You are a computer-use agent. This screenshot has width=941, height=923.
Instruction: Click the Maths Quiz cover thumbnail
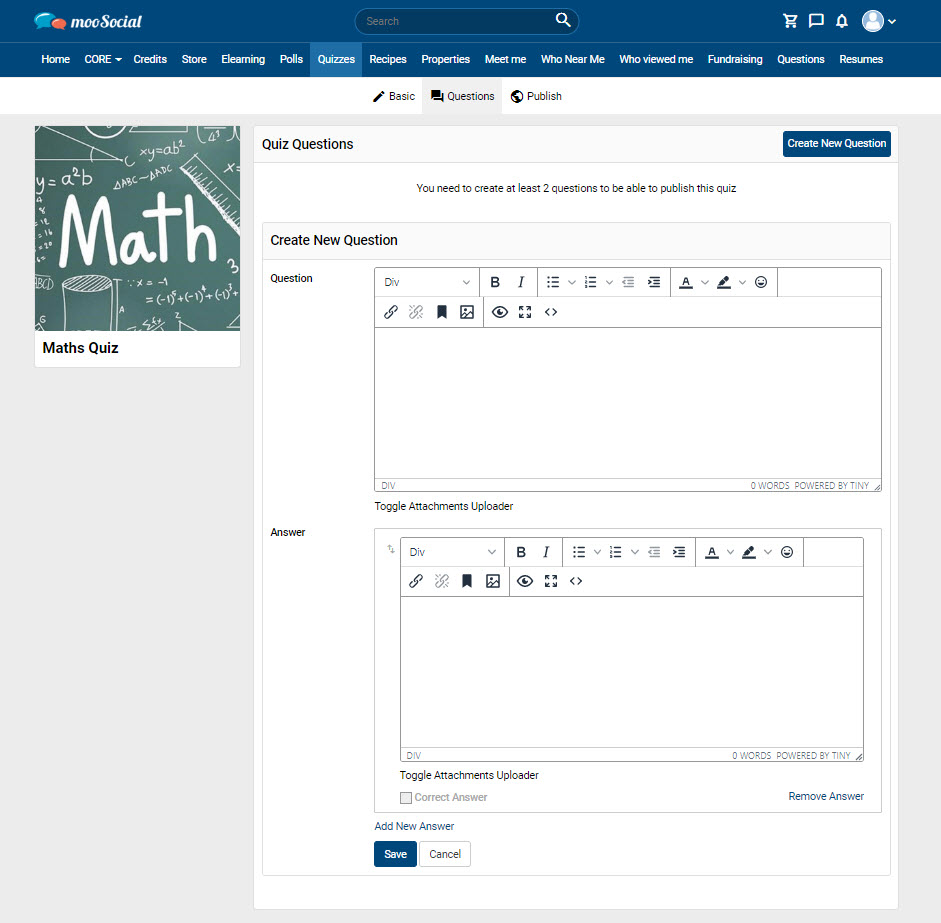(x=137, y=228)
